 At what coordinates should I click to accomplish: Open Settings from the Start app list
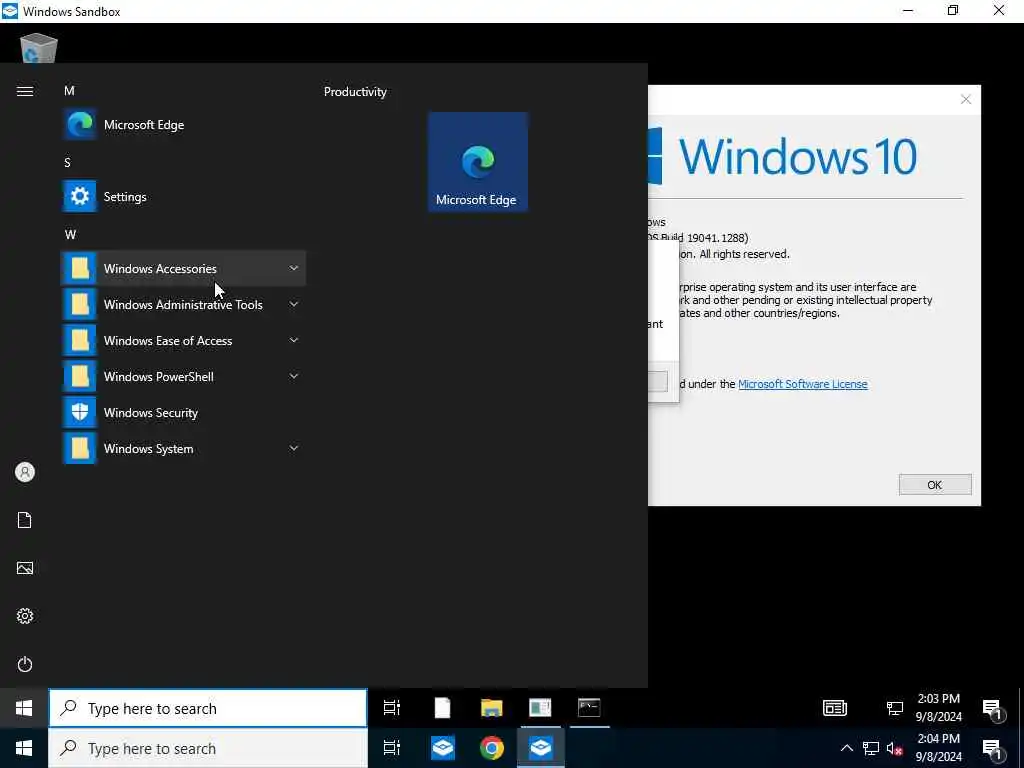(183, 196)
